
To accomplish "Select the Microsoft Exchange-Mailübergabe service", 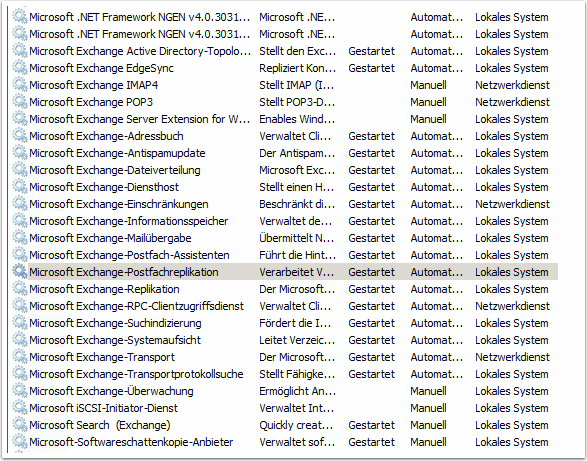I will point(110,238).
